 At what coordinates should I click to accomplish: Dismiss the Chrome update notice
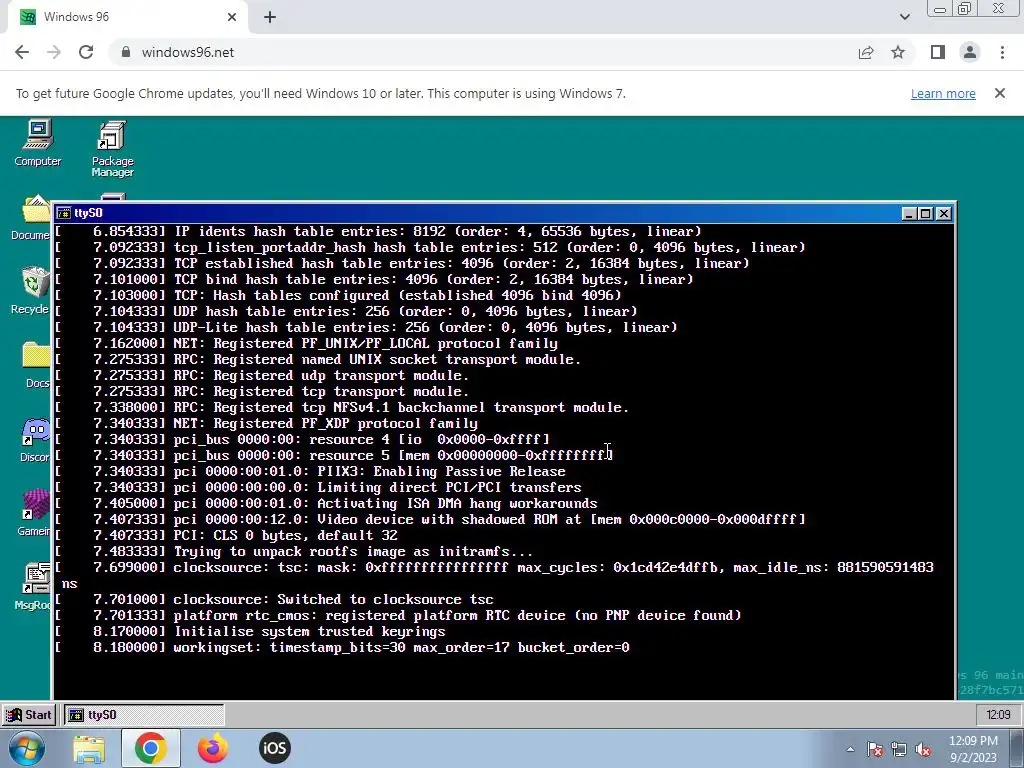click(x=1000, y=93)
